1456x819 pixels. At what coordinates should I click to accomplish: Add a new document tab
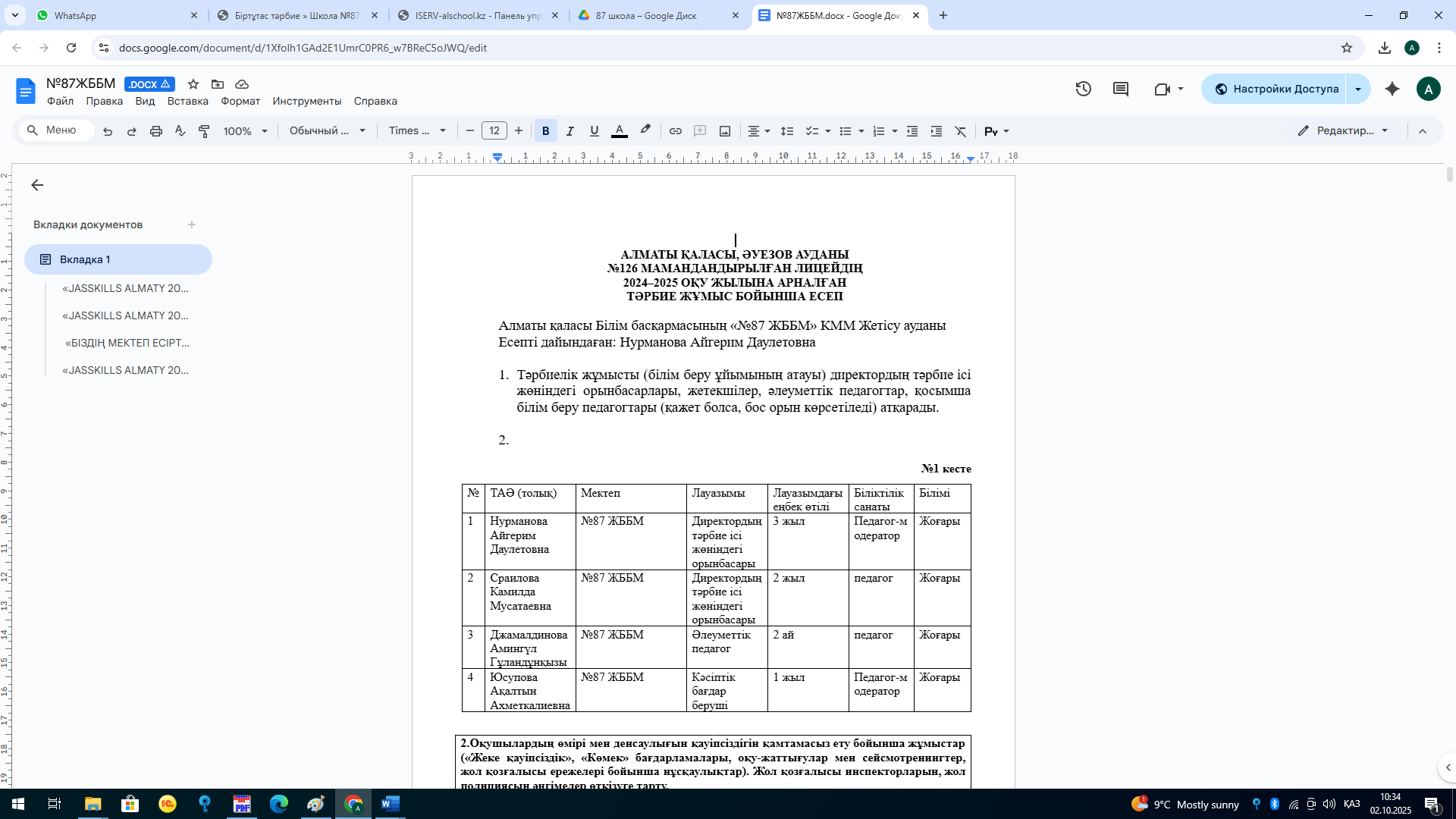click(x=192, y=224)
